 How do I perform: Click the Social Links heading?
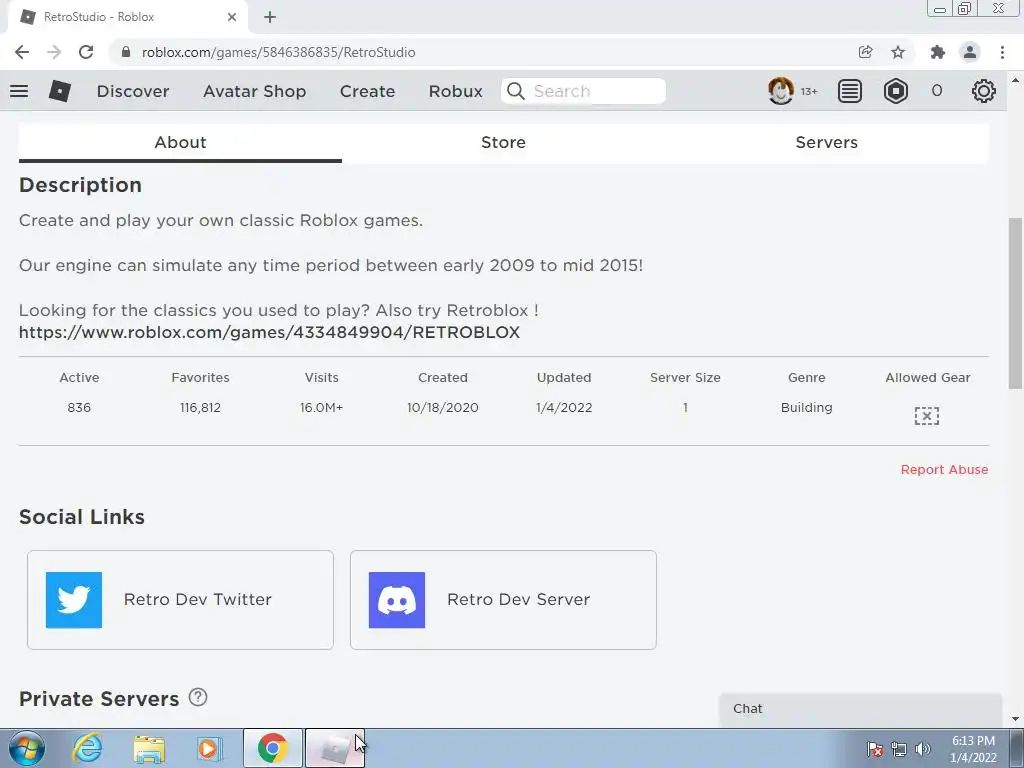point(82,517)
